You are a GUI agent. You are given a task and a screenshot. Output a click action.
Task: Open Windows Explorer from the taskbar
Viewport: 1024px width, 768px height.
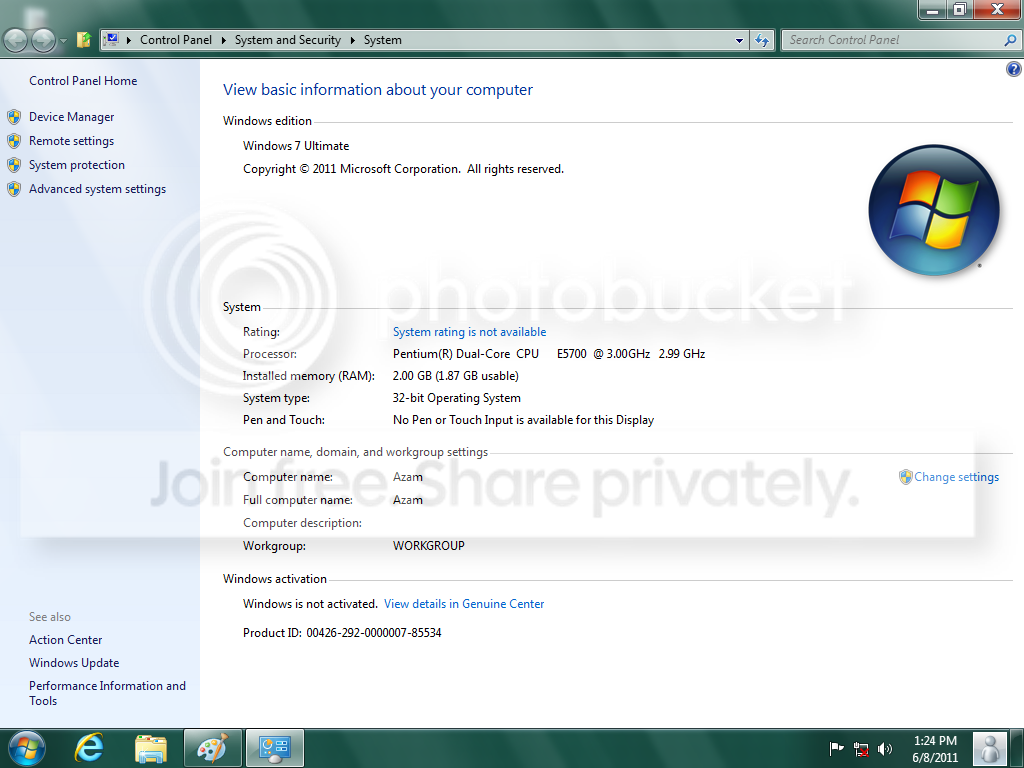coord(150,748)
